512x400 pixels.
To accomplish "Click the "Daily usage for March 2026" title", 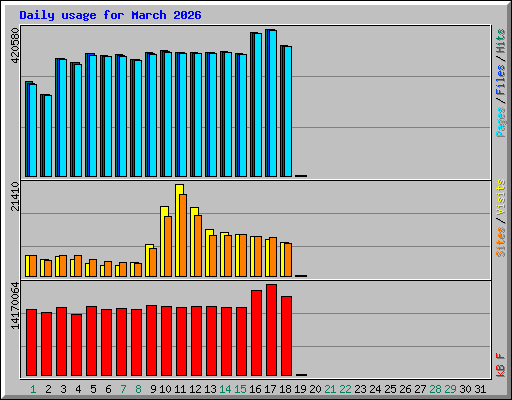I will 110,15.
